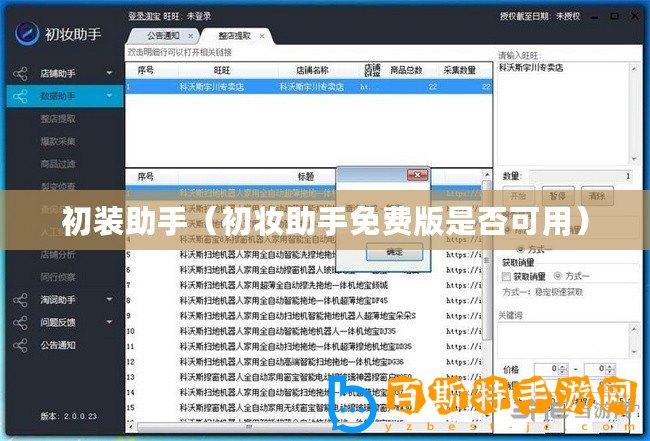Open 公告通知 in the sidebar
650x441 pixels.
point(58,345)
